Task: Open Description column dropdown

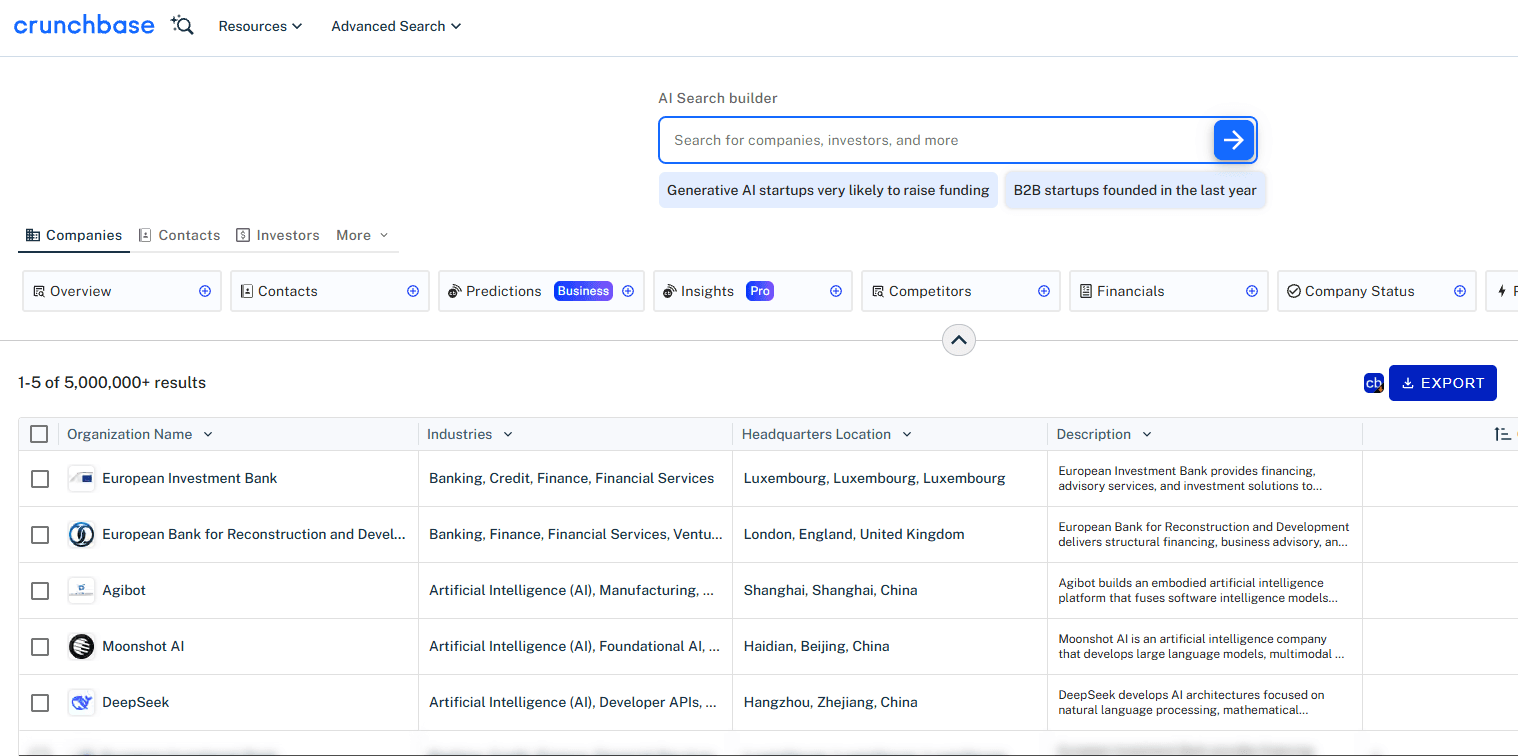Action: [x=1147, y=434]
